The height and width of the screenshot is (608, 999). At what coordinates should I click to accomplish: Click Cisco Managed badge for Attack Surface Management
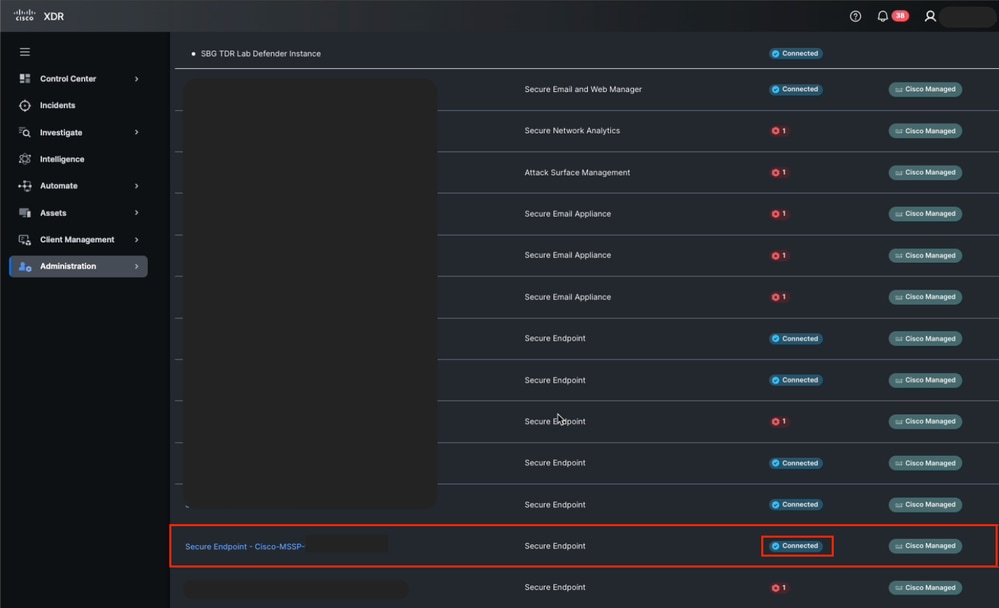(x=925, y=172)
